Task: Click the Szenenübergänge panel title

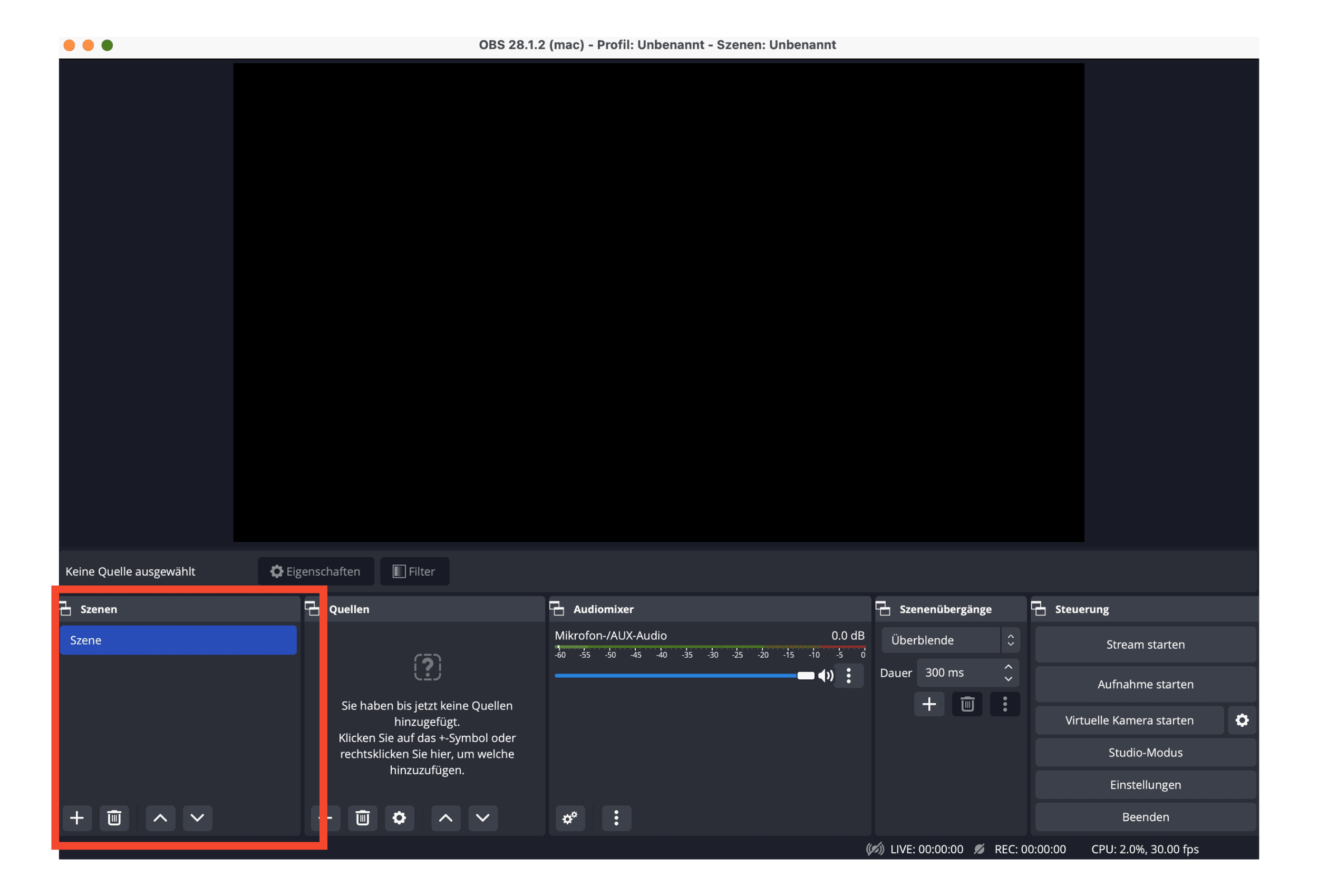Action: coord(945,609)
